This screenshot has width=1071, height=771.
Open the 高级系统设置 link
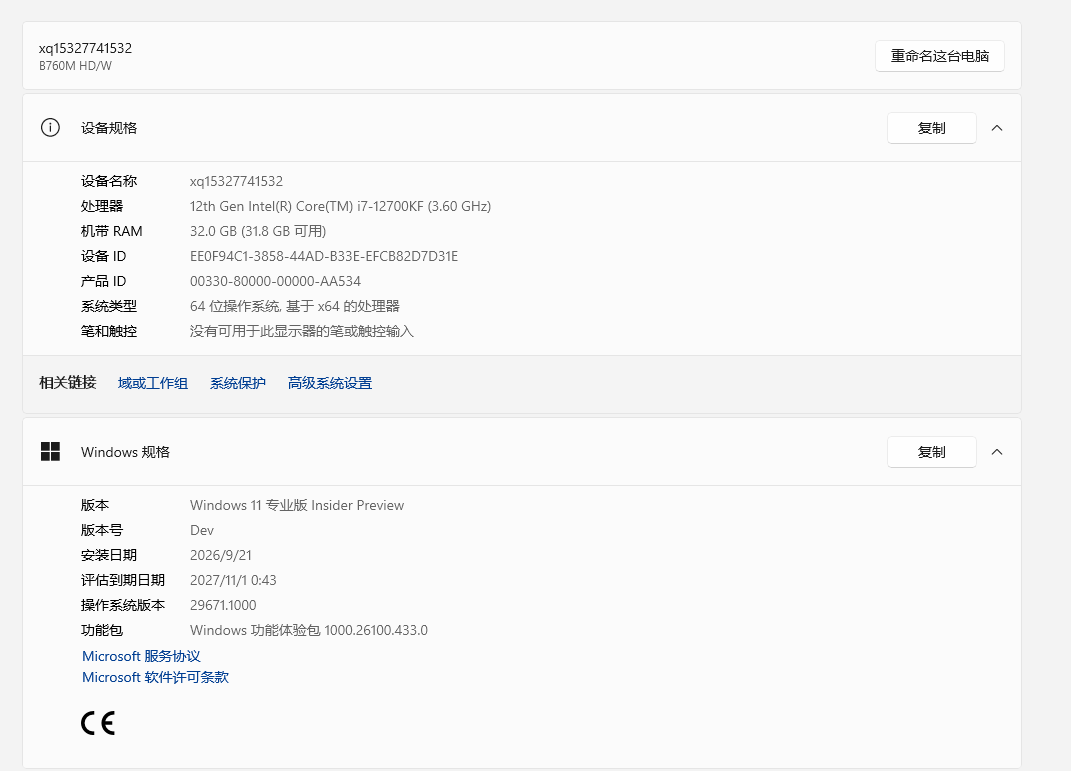[x=330, y=383]
